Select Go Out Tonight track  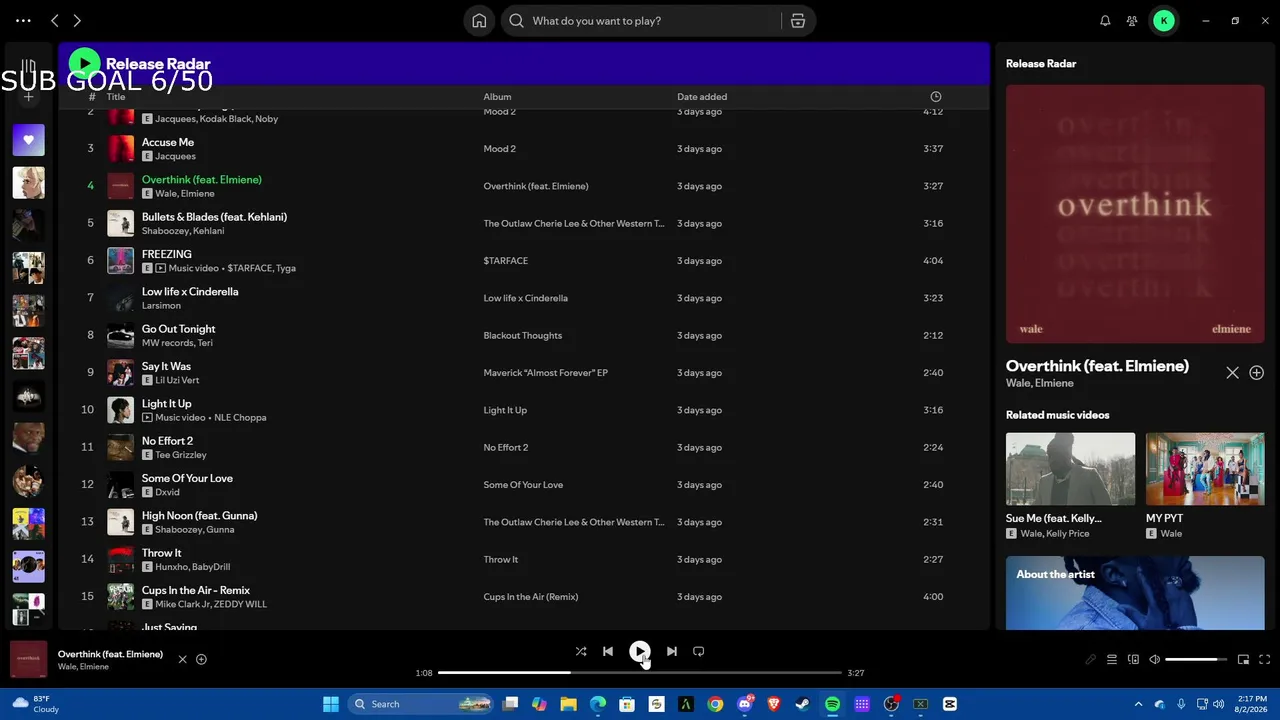(524, 335)
